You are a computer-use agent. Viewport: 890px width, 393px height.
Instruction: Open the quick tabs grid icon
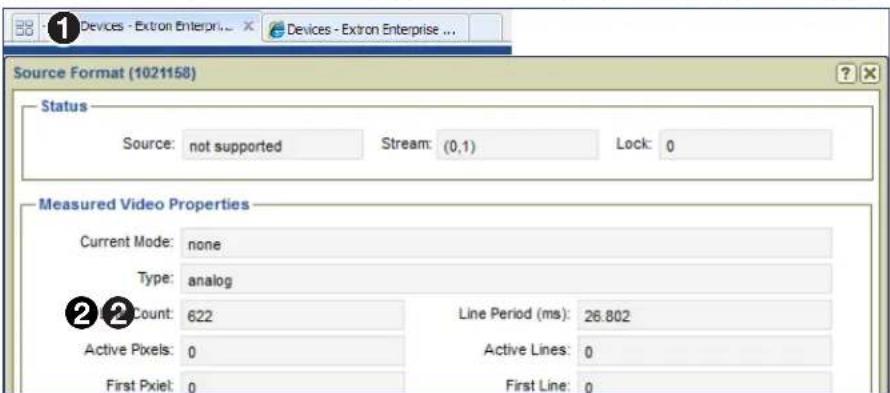[x=24, y=28]
